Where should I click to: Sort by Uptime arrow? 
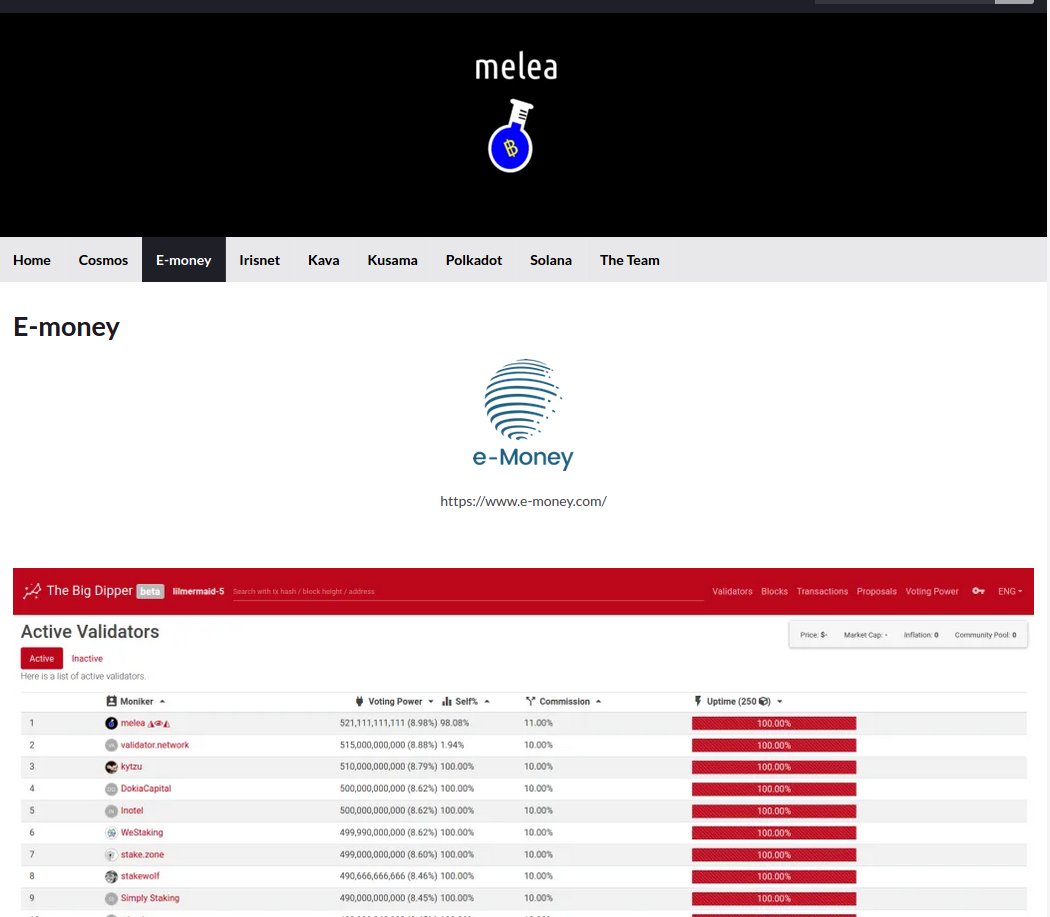[779, 701]
